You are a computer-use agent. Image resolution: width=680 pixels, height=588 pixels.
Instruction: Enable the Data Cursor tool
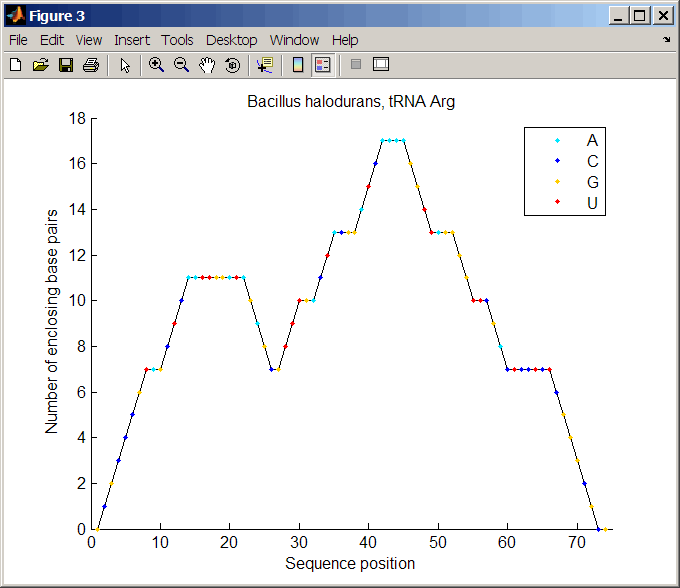[265, 65]
